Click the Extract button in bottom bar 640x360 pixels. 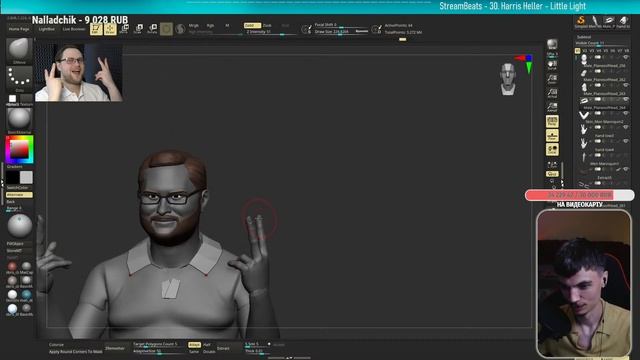pyautogui.click(x=223, y=348)
